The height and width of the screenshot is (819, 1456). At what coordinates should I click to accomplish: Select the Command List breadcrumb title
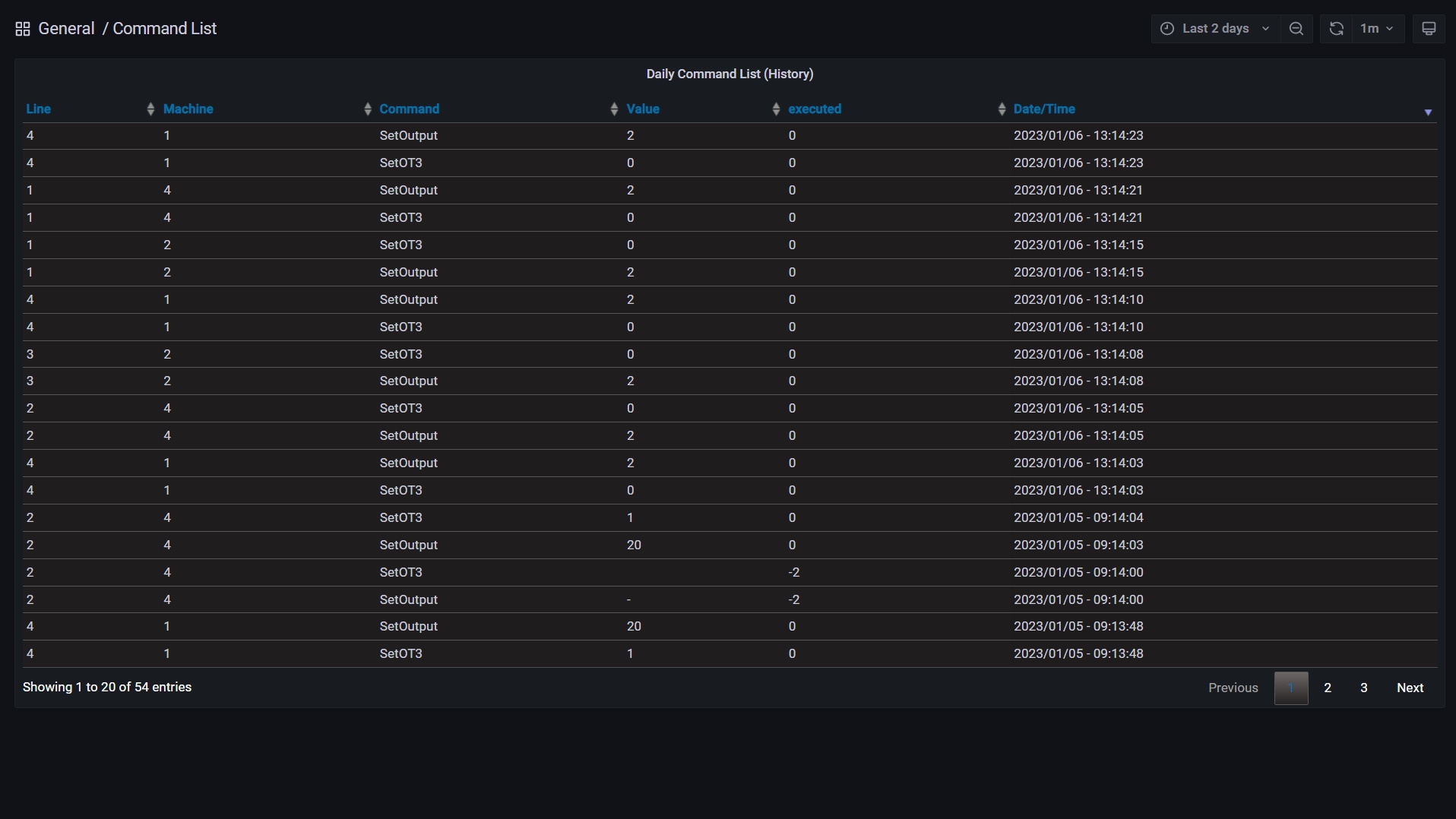click(x=164, y=29)
